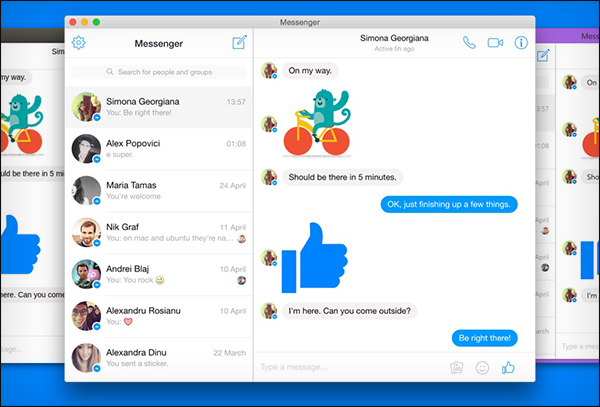Click 'OK, just finishing up a few things.' bubble
The height and width of the screenshot is (407, 600).
(x=449, y=204)
